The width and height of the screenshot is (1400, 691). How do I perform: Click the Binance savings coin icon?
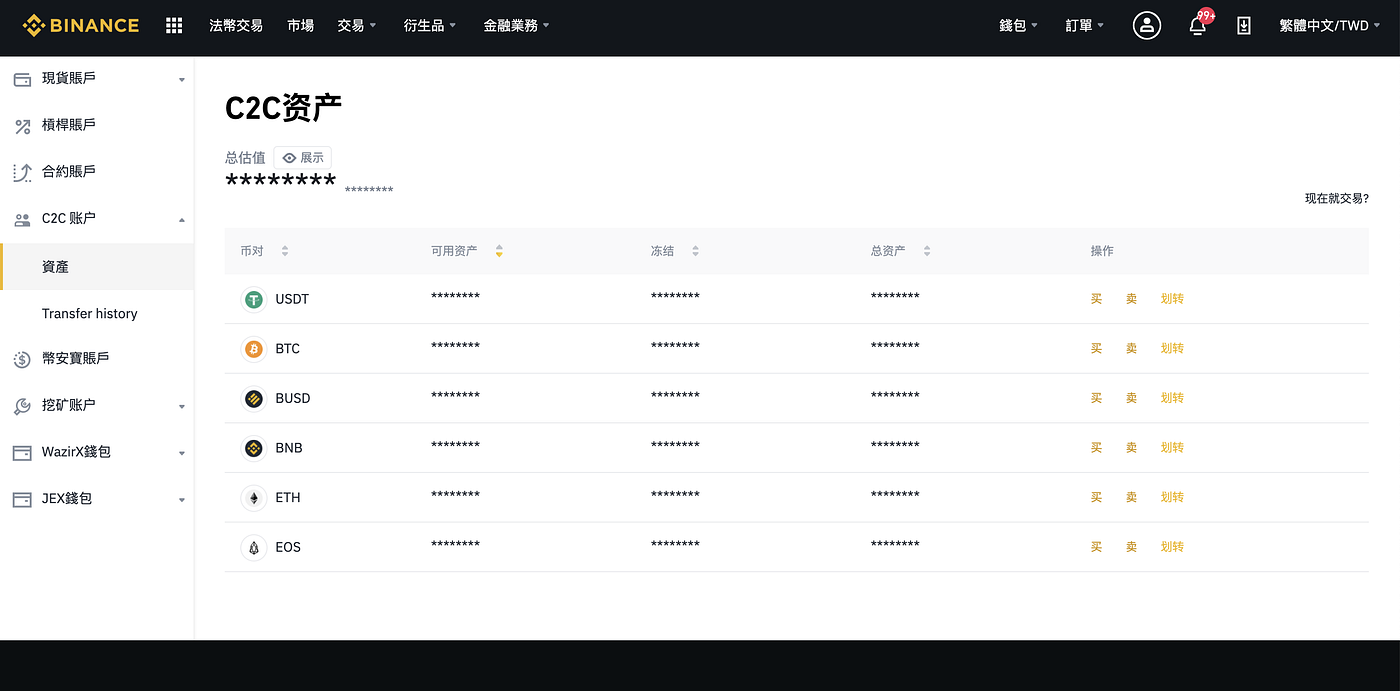pyautogui.click(x=22, y=359)
